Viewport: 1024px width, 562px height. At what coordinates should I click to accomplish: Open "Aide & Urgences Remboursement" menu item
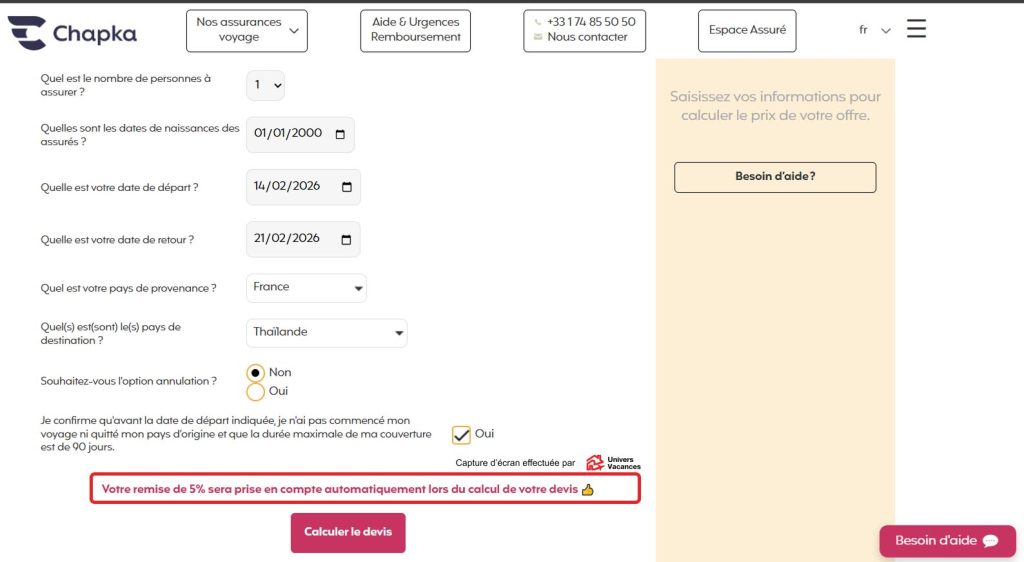[x=415, y=30]
